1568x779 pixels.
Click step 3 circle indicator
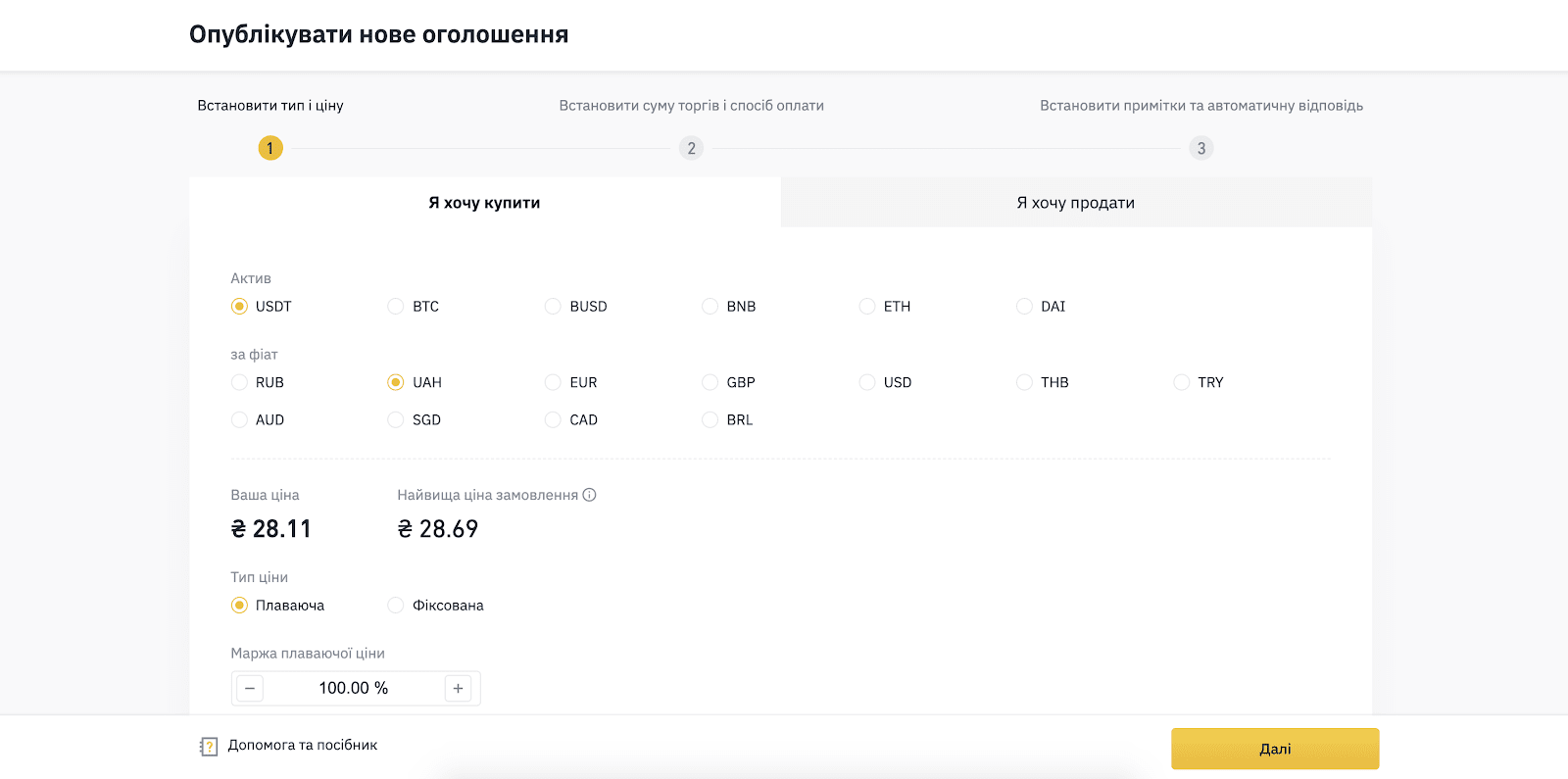tap(1201, 148)
